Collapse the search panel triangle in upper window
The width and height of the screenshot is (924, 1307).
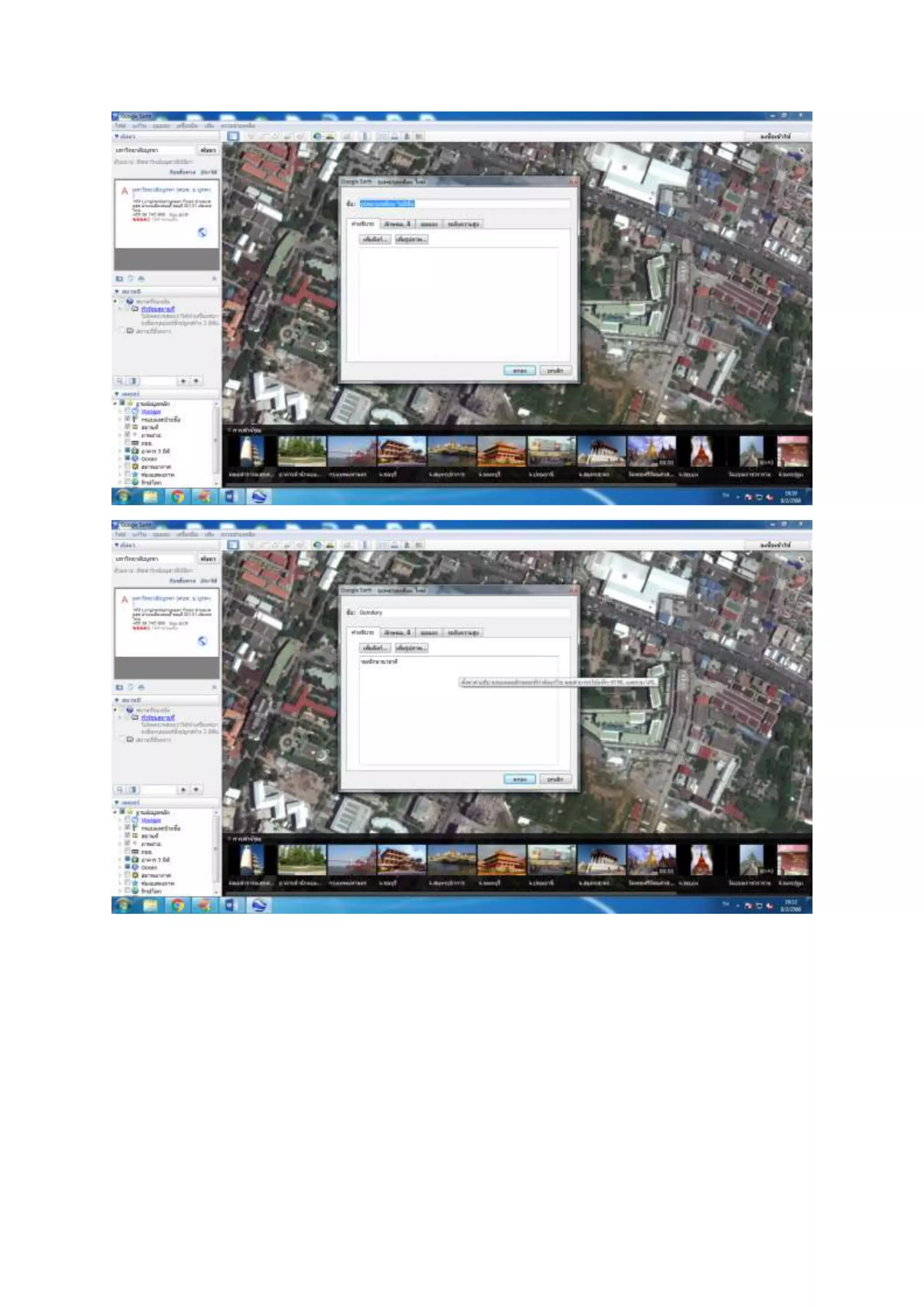coord(117,137)
